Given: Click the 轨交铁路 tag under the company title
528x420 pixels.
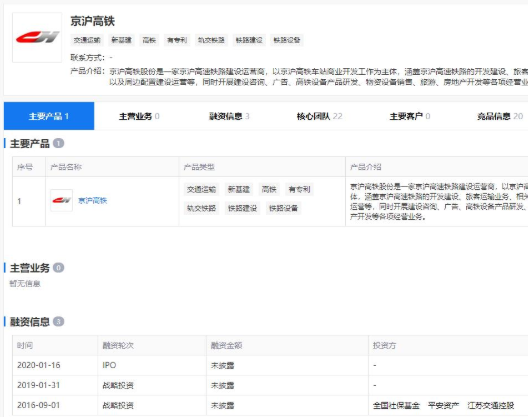Looking at the screenshot, I should coord(211,40).
